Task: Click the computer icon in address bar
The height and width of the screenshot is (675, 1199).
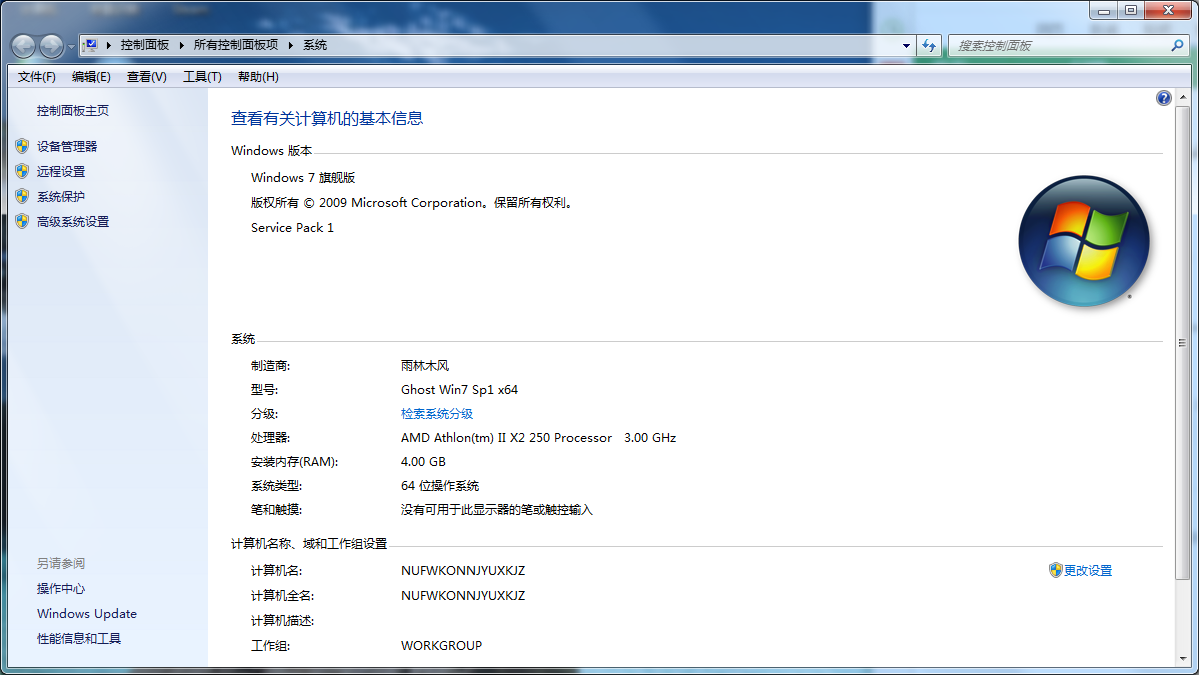Action: pos(91,45)
